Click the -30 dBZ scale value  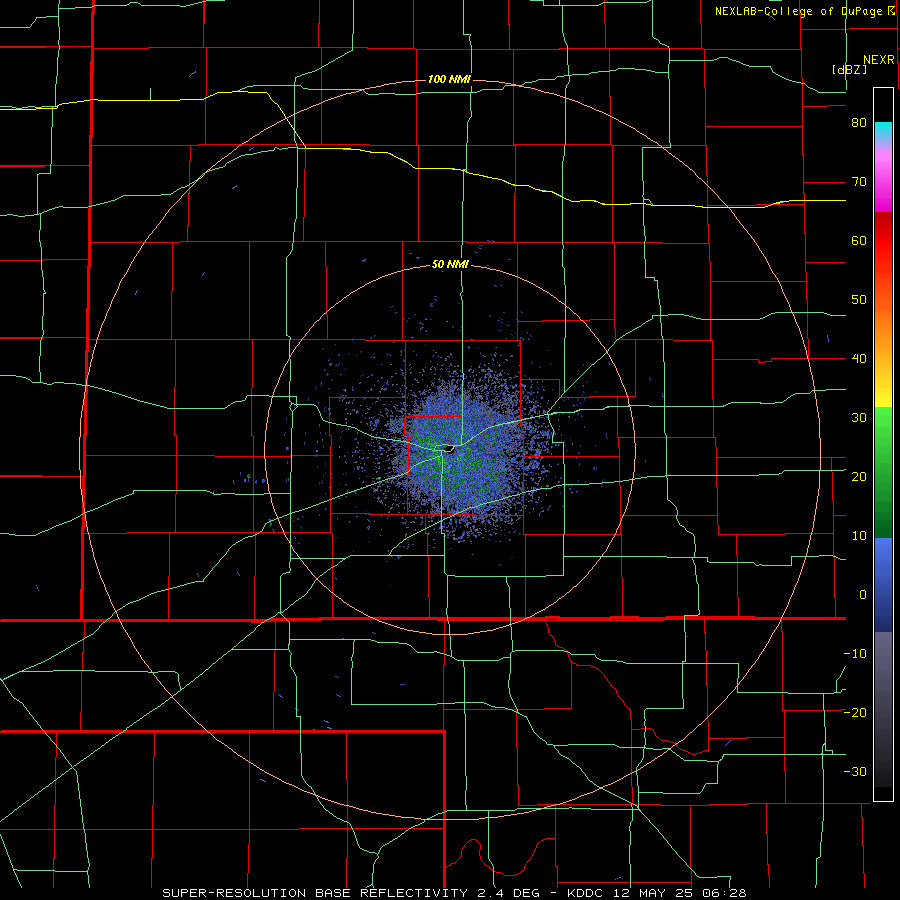pyautogui.click(x=855, y=771)
